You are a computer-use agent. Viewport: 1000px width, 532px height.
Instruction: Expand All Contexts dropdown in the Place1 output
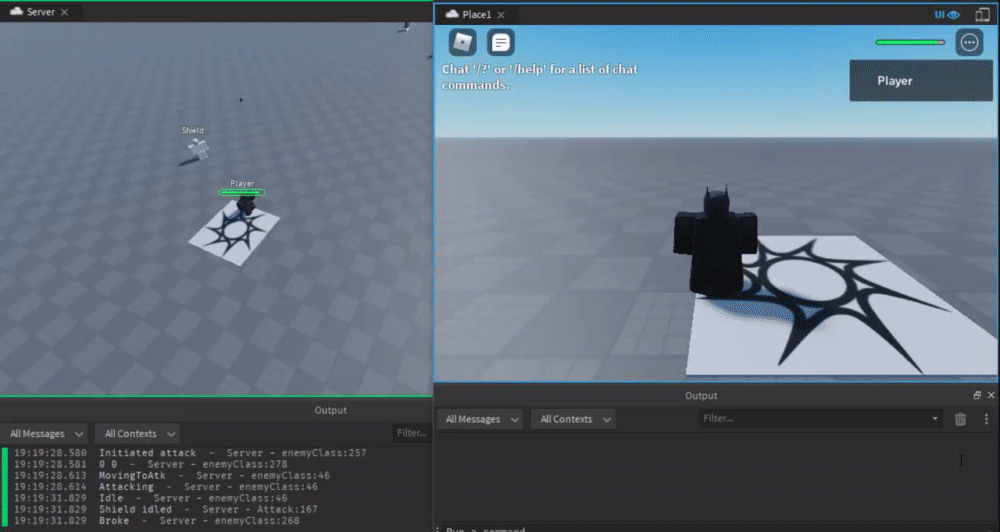pyautogui.click(x=575, y=419)
